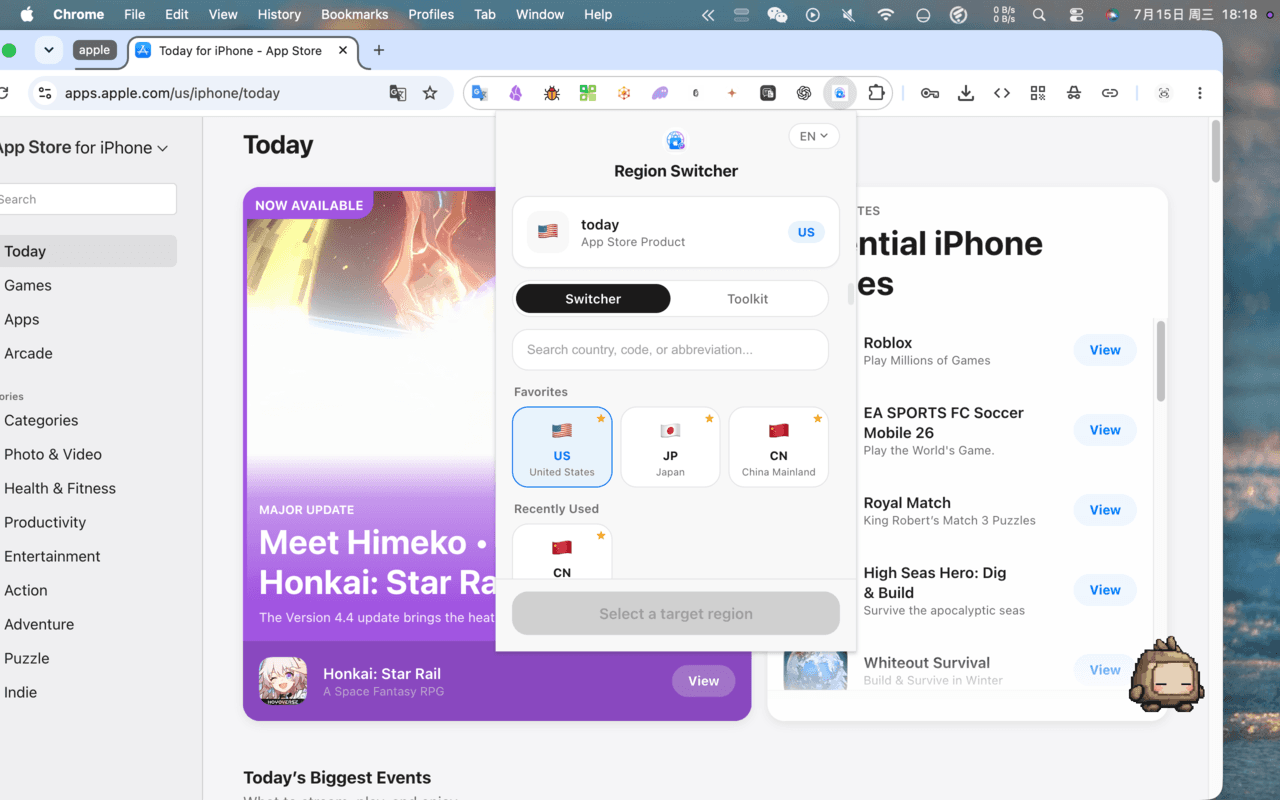Open the purple ghost extension icon
Screen dimensions: 1280x800
pyautogui.click(x=660, y=93)
